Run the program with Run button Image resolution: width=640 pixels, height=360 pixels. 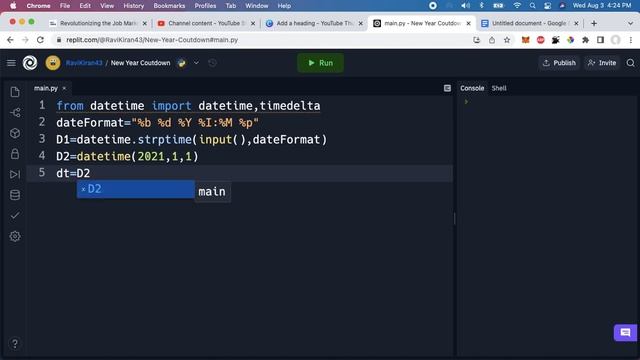pos(320,63)
